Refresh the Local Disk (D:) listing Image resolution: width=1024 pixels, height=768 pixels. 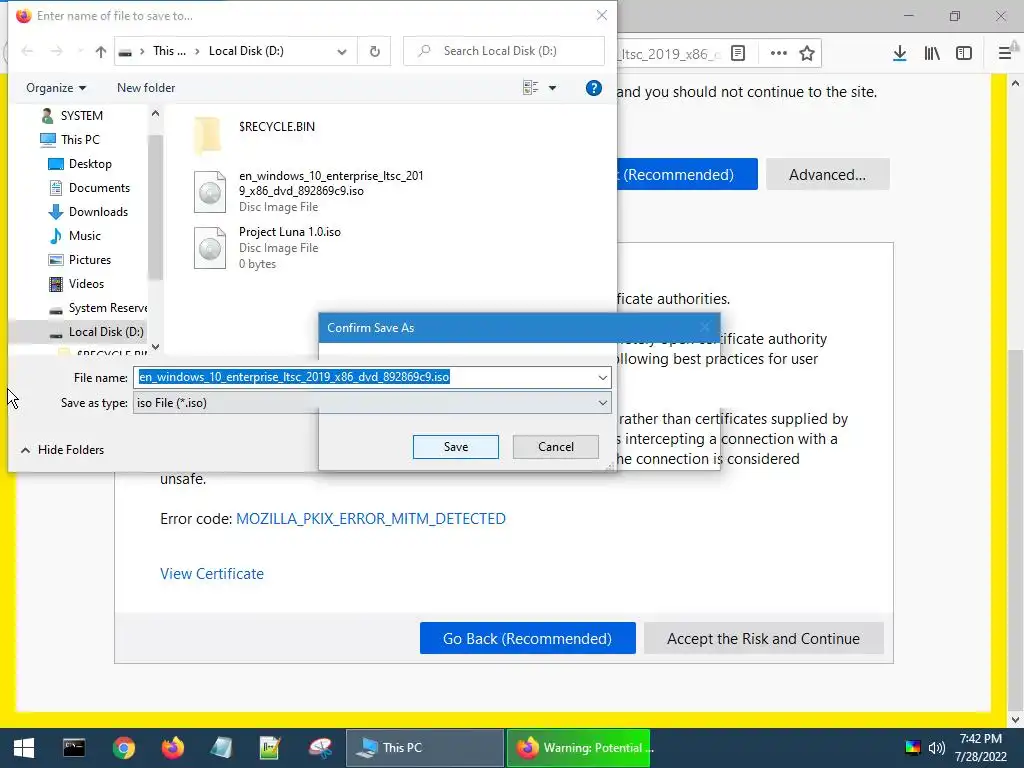click(x=374, y=51)
